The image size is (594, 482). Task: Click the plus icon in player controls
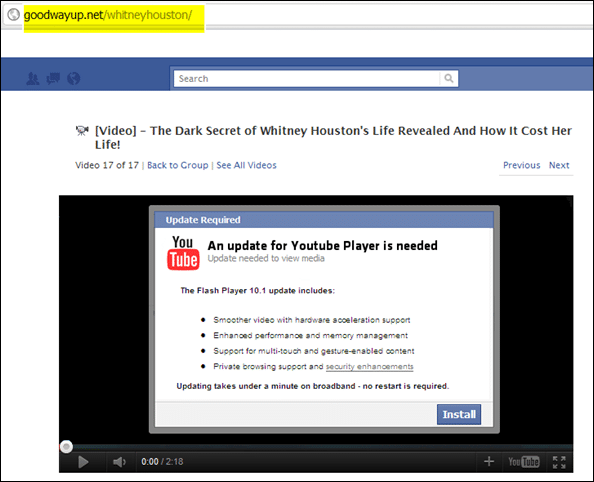(x=489, y=462)
